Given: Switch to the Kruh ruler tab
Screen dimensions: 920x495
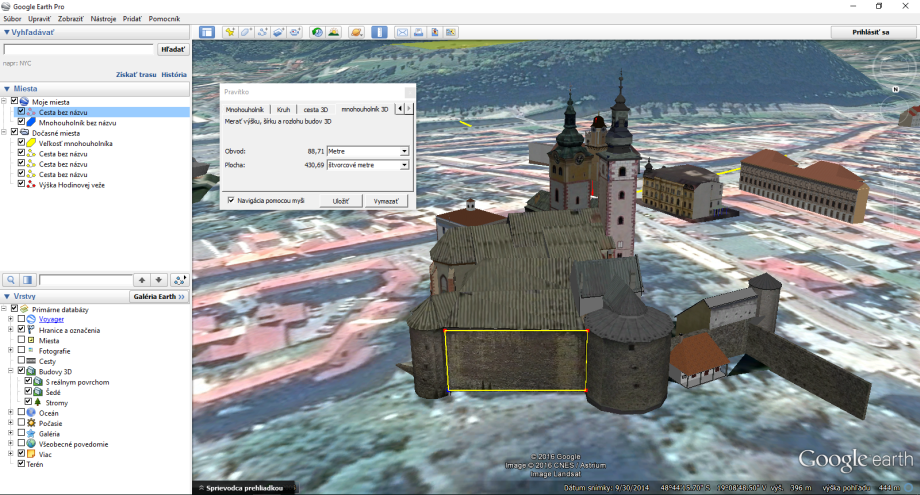Looking at the screenshot, I should [x=283, y=108].
